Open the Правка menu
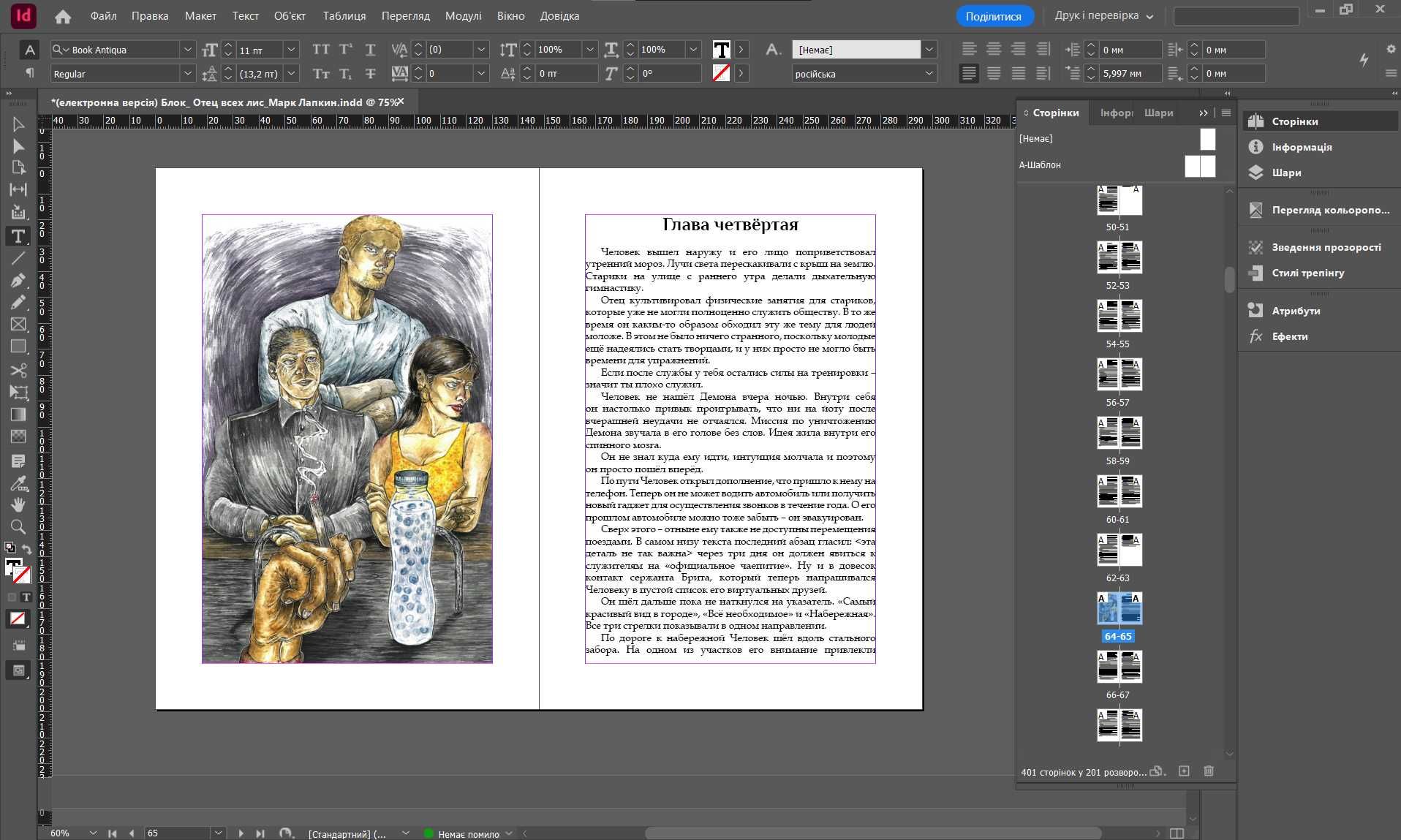This screenshot has height=840, width=1401. coord(150,15)
